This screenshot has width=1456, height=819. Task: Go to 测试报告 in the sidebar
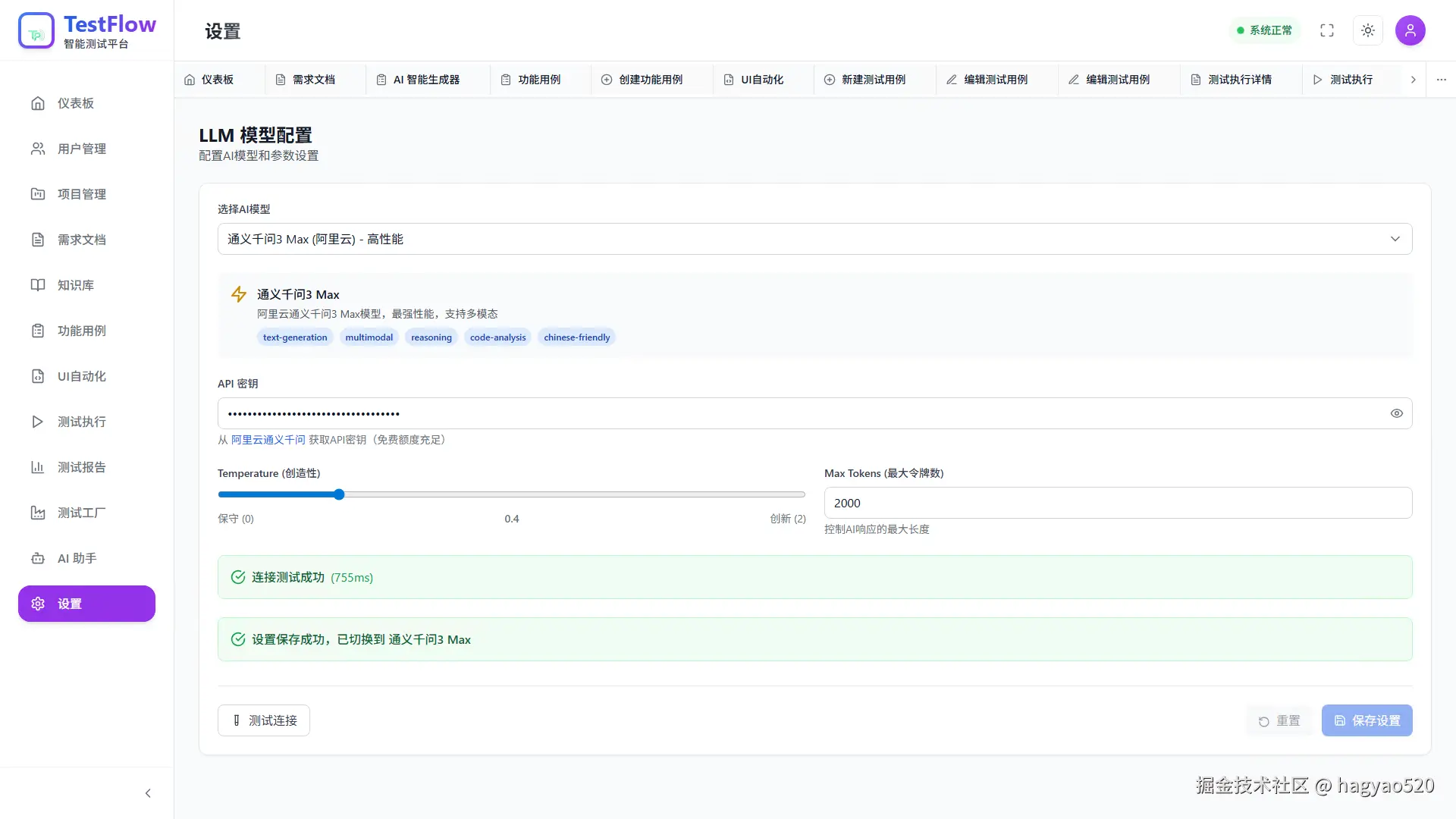pos(81,467)
